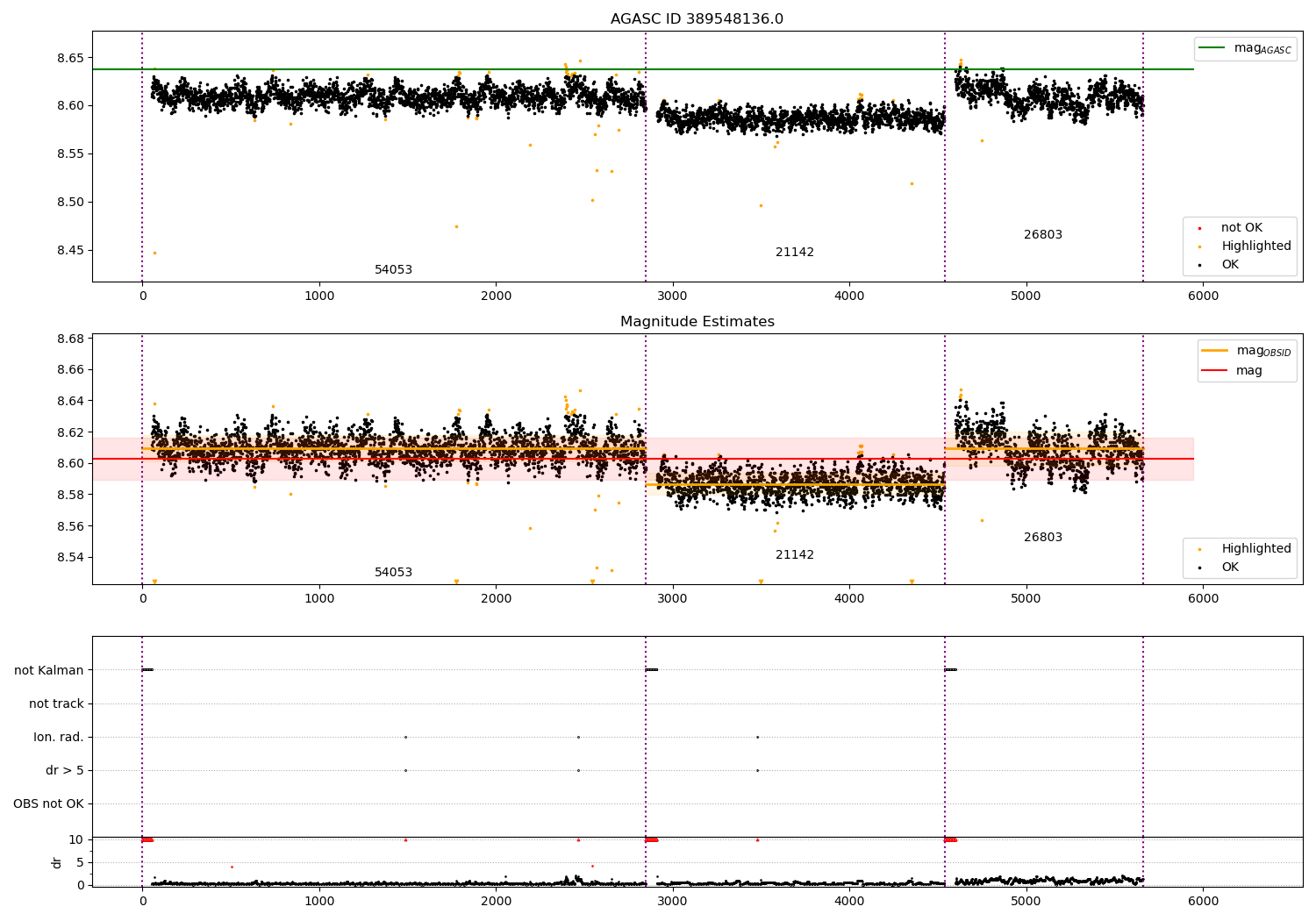Click the 'Ion. rad.' row label
This screenshot has height=921, width=1316.
tap(59, 738)
